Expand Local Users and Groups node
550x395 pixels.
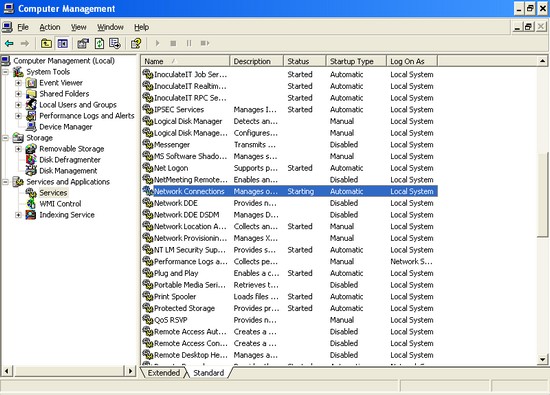[18, 105]
